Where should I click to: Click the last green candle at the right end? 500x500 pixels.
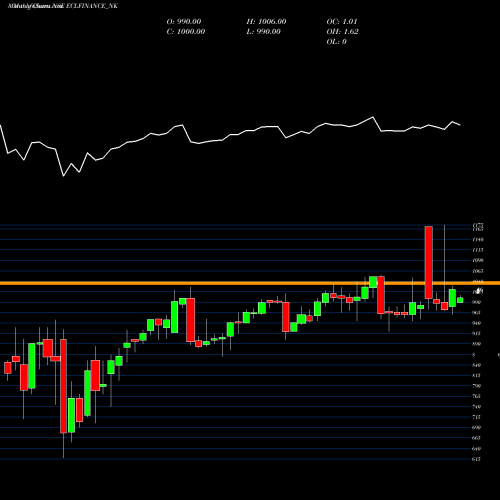coord(460,300)
